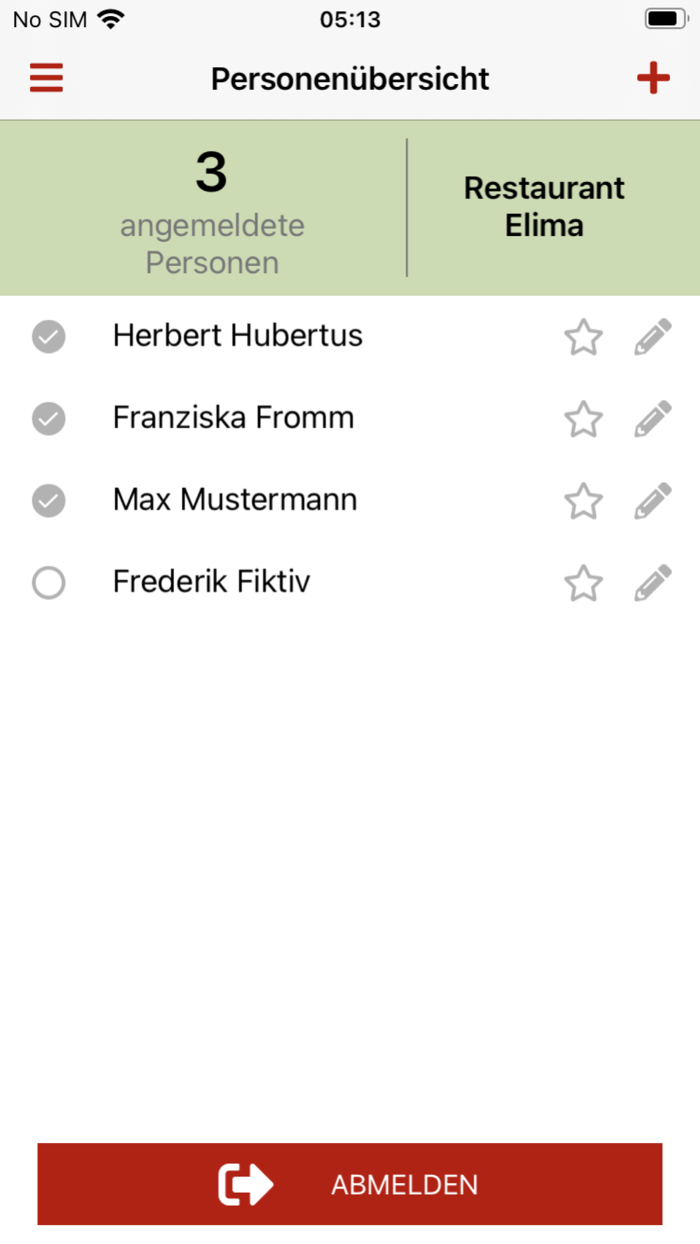Open the edit pencil for Frederik Fiktiv
The width and height of the screenshot is (700, 1244).
(652, 583)
